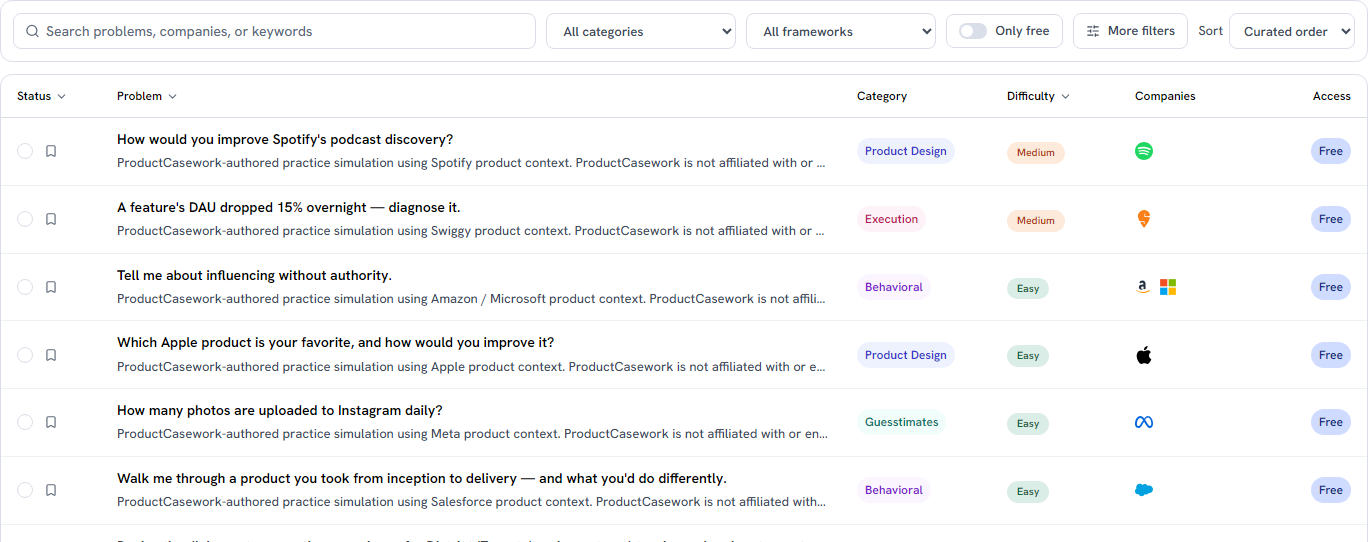The width and height of the screenshot is (1368, 542).
Task: Open the Curated order sort dropdown
Action: point(1292,31)
